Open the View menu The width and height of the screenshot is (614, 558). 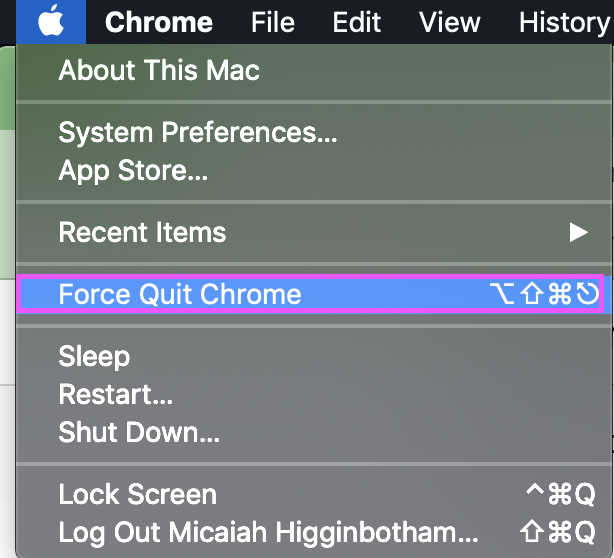[x=450, y=21]
